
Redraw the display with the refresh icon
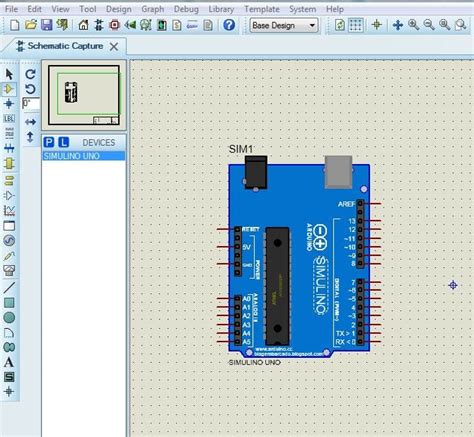pos(340,25)
